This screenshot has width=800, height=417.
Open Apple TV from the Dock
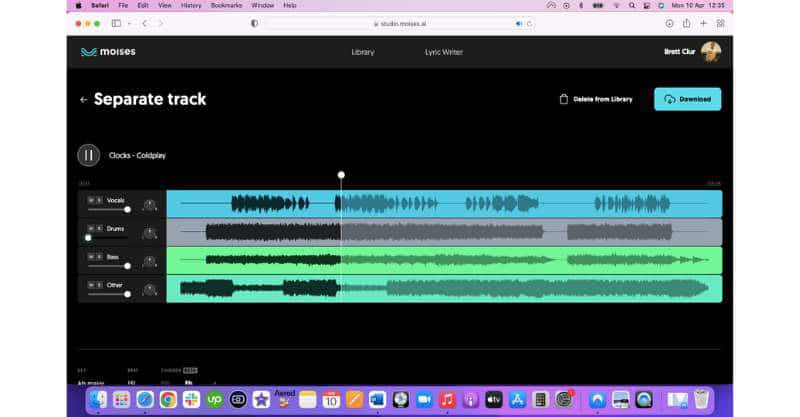click(494, 400)
